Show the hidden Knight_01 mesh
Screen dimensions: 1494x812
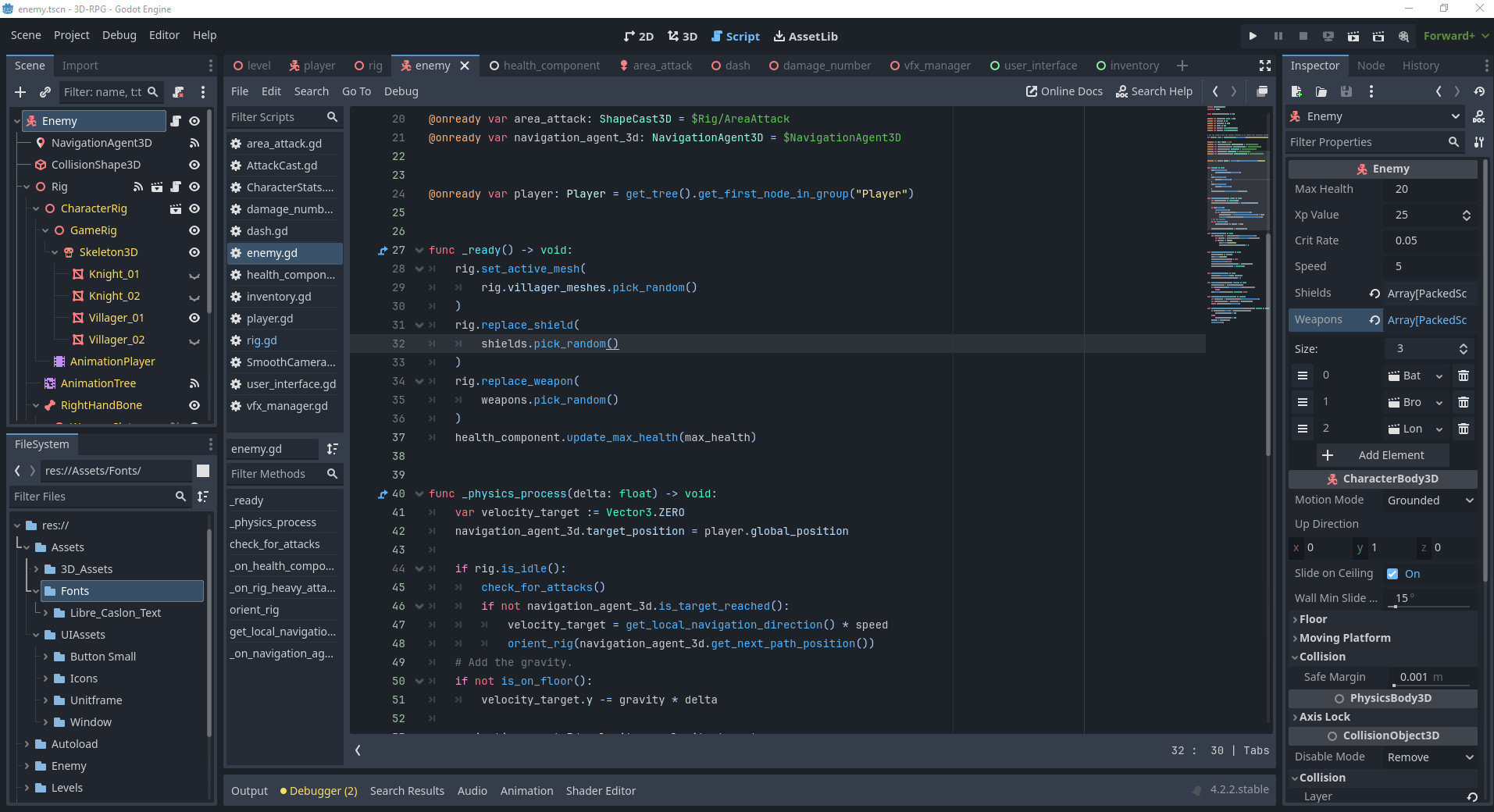click(x=194, y=275)
